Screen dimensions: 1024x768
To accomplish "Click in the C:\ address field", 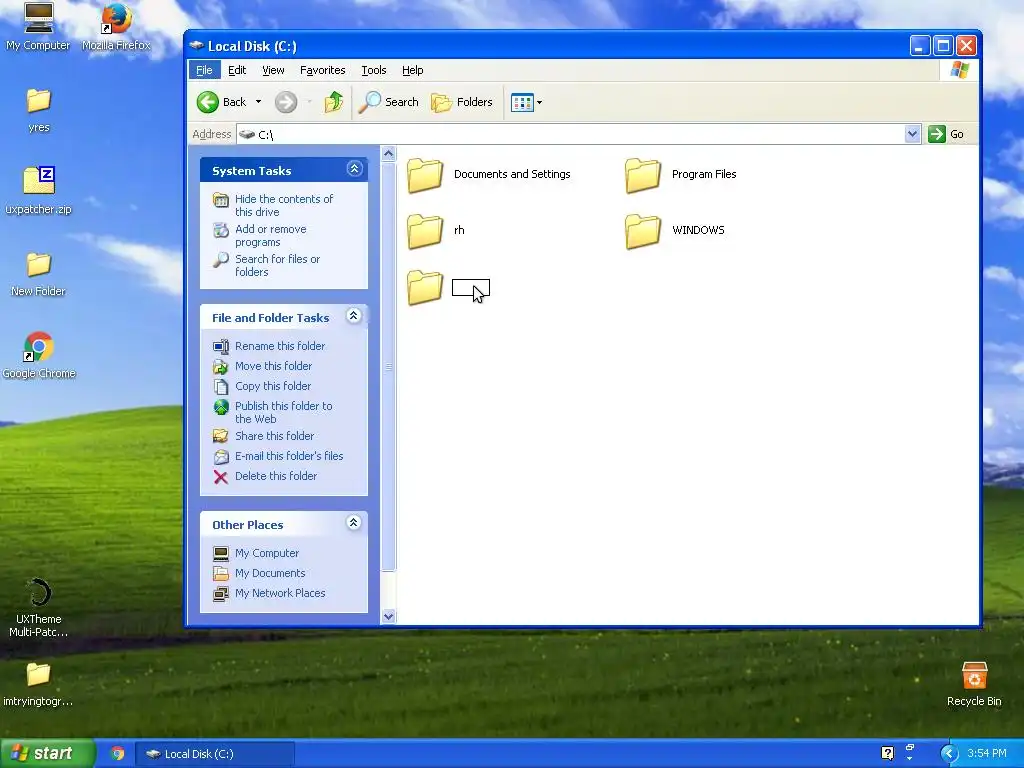I will [571, 134].
